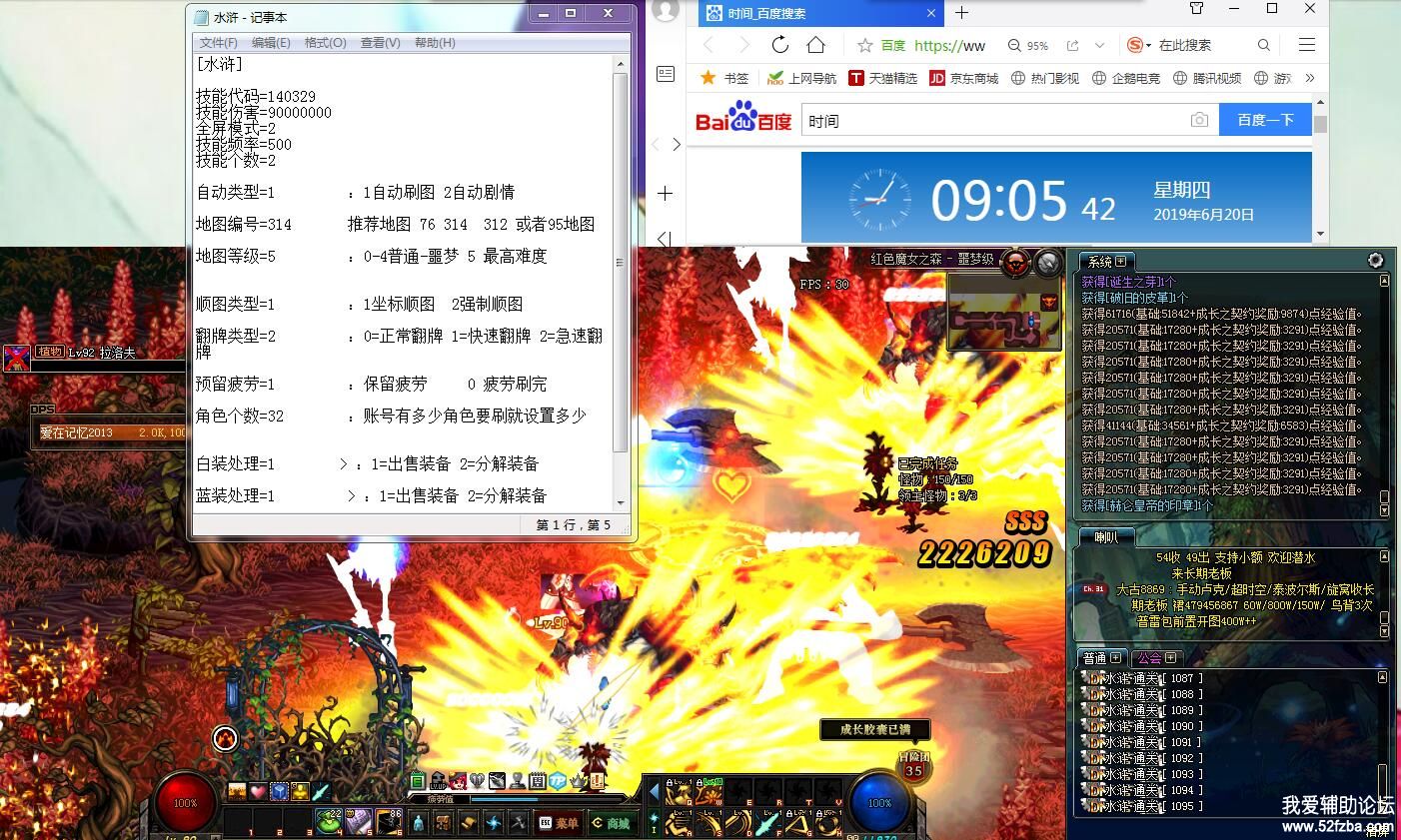This screenshot has width=1401, height=840.
Task: Open the 上网导航 bookmark
Action: coord(802,78)
